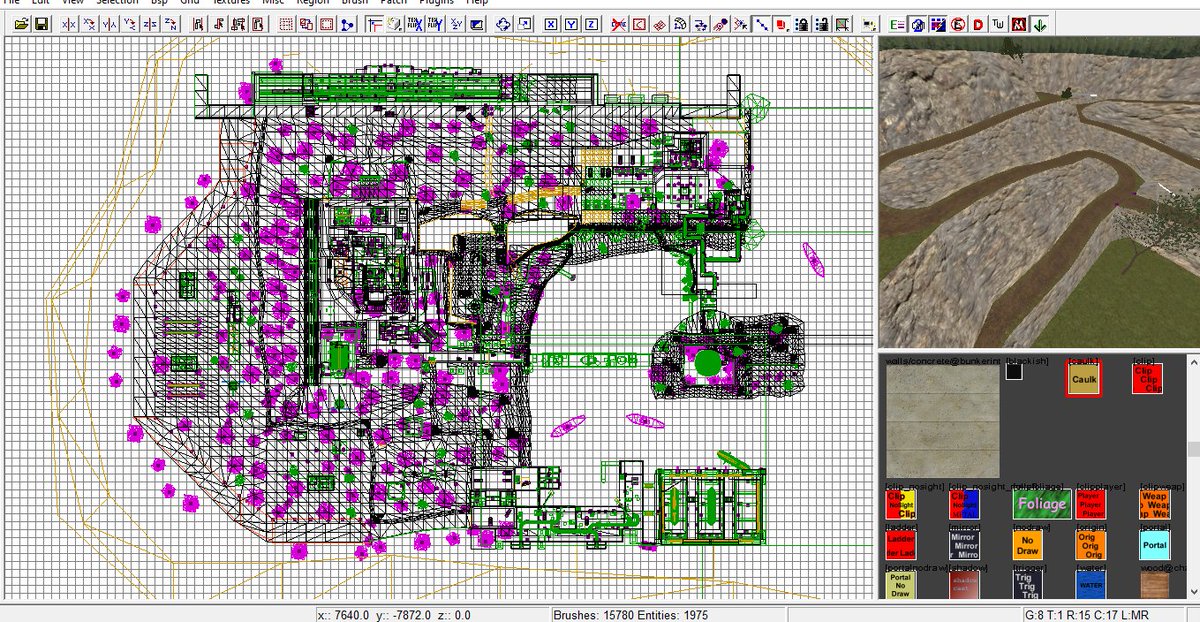1200x622 pixels.
Task: Click the red D toolbar icon
Action: tap(978, 24)
